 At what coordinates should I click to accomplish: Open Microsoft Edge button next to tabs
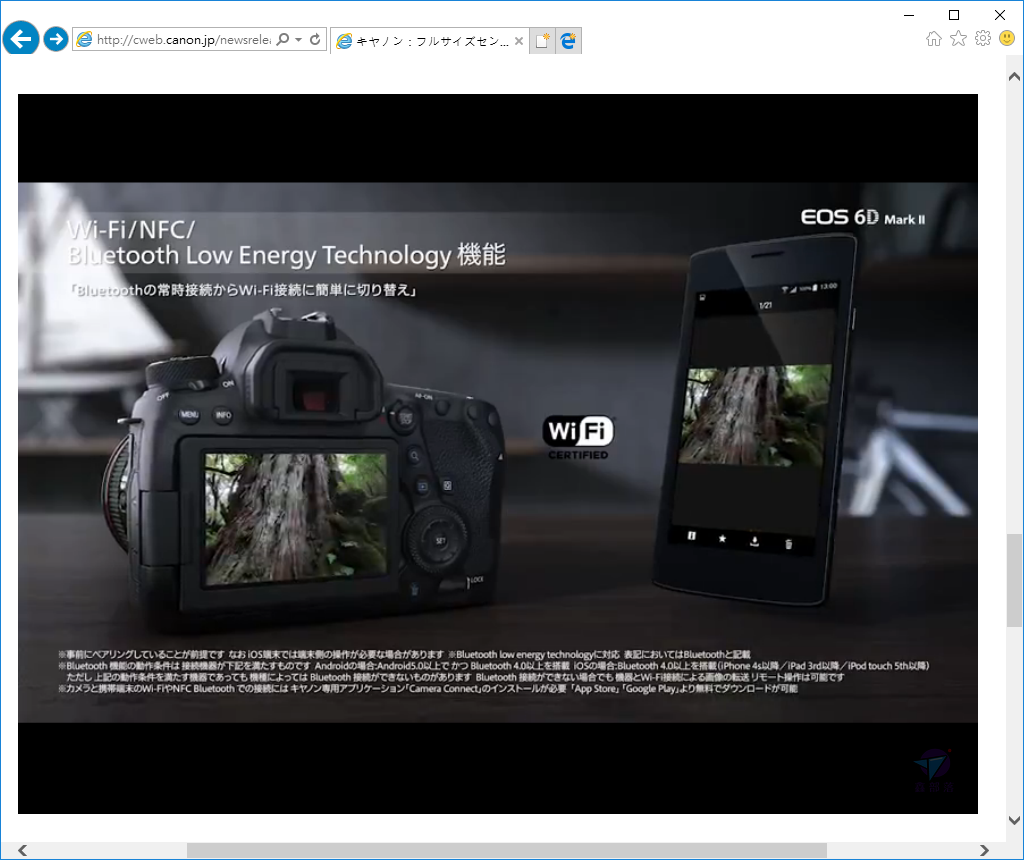coord(568,40)
